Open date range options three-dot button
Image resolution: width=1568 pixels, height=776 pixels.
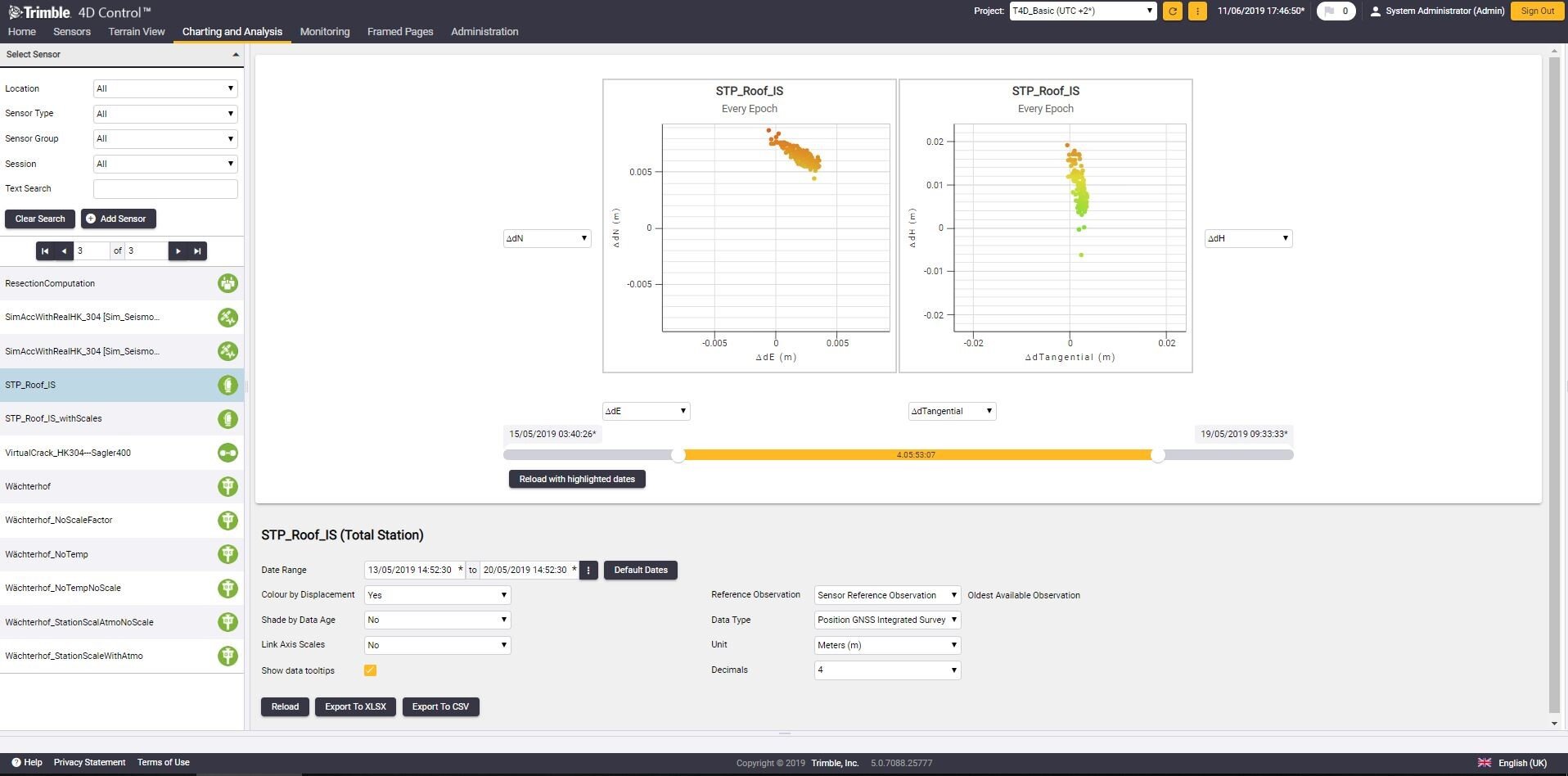point(588,570)
